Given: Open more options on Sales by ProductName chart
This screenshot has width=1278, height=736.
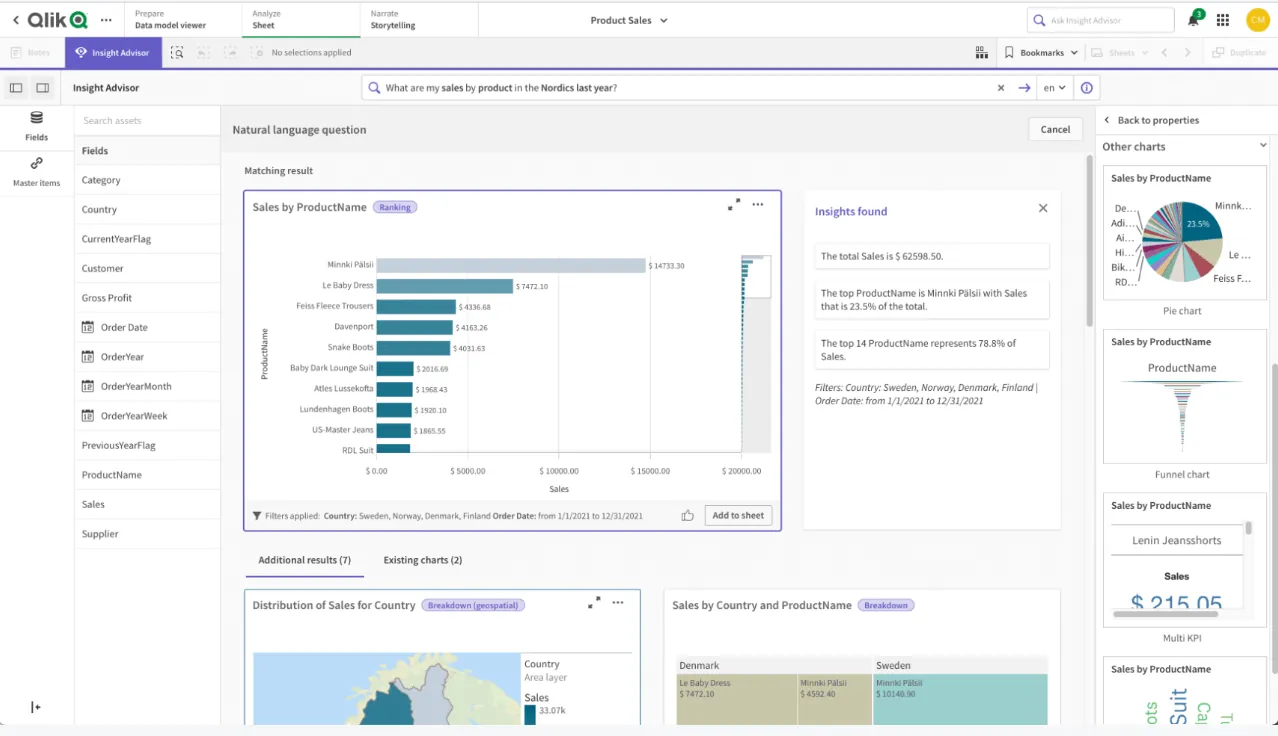Looking at the screenshot, I should (x=758, y=205).
